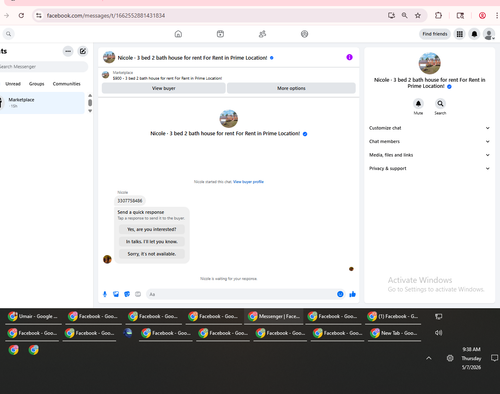Open the Gaming/Groups round icon in top nav
This screenshot has height=394, width=500.
304,34
